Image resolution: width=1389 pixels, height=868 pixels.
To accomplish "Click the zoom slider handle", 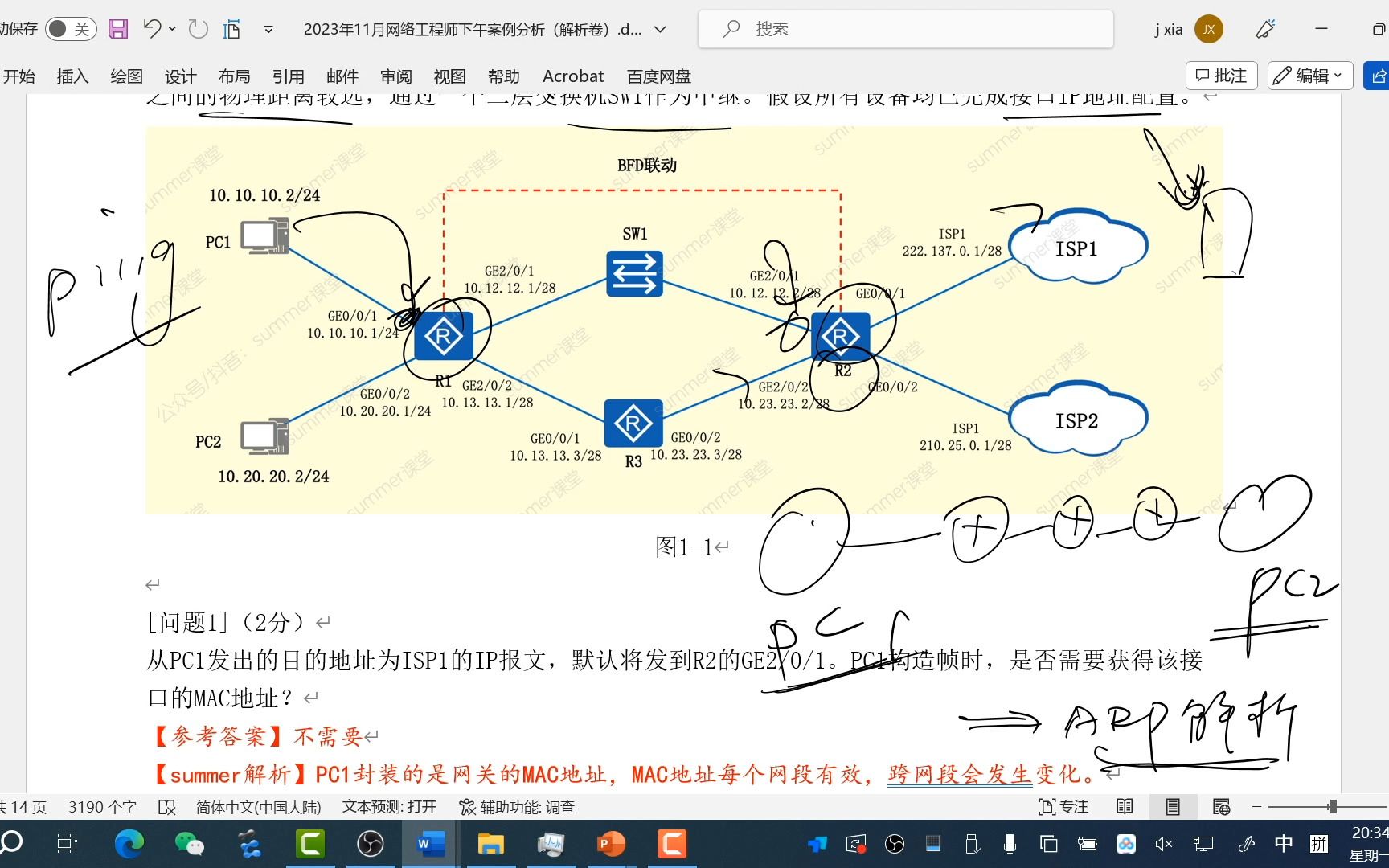I will [1333, 806].
